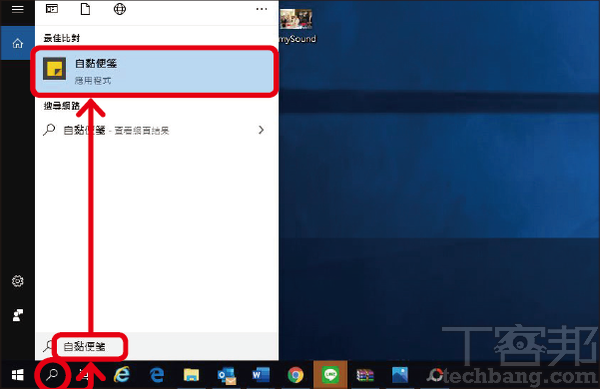Open the Windows Start button

18,375
